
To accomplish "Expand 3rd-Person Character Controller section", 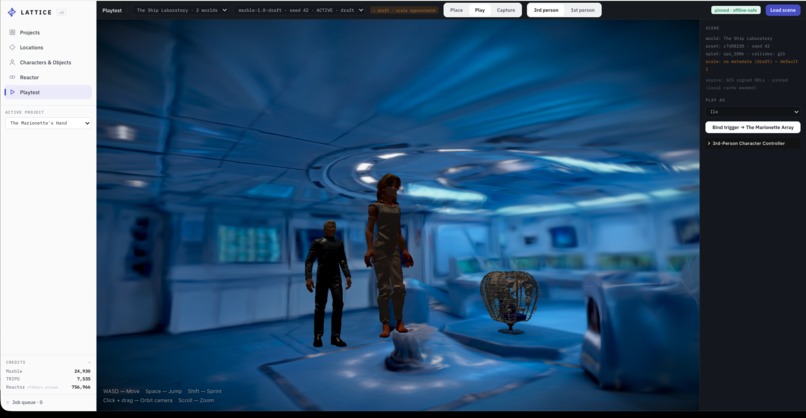I will pos(753,143).
